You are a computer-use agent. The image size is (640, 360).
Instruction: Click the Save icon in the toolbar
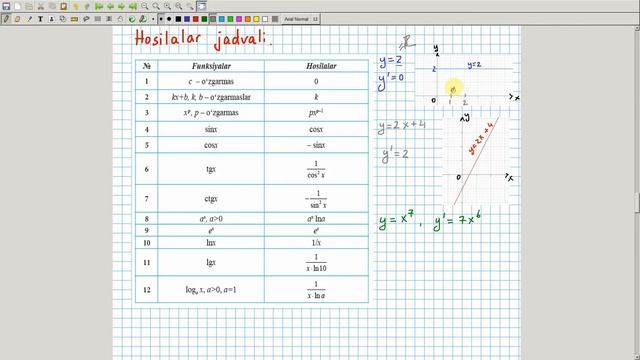point(6,6)
